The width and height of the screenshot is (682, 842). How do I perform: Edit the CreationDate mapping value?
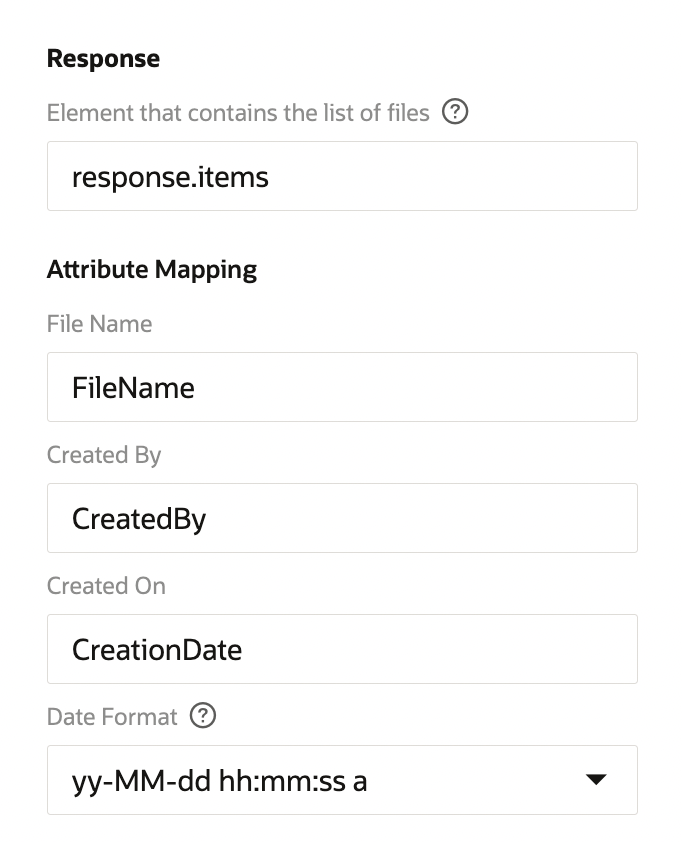click(342, 648)
